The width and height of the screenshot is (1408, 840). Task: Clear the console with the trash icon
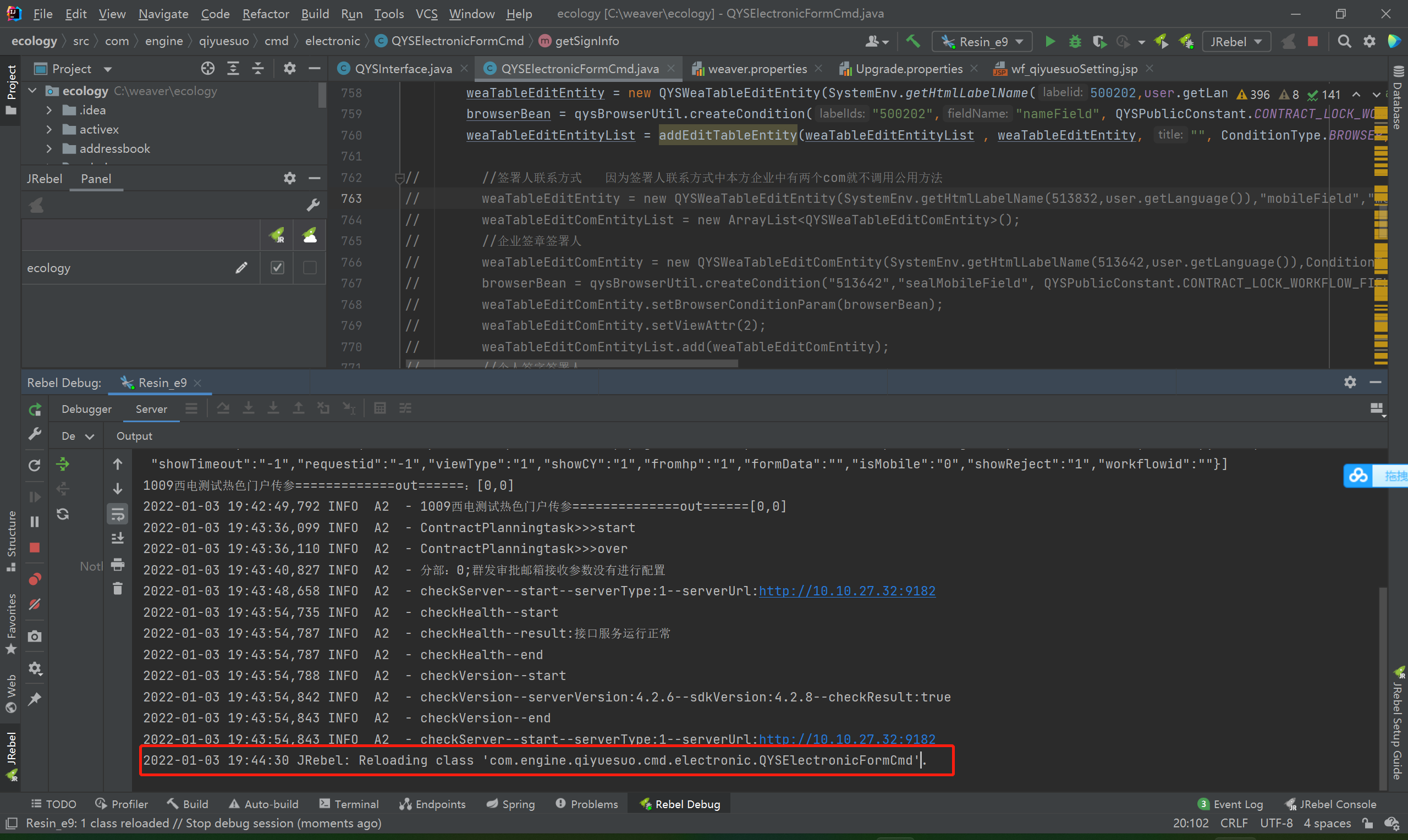[118, 589]
